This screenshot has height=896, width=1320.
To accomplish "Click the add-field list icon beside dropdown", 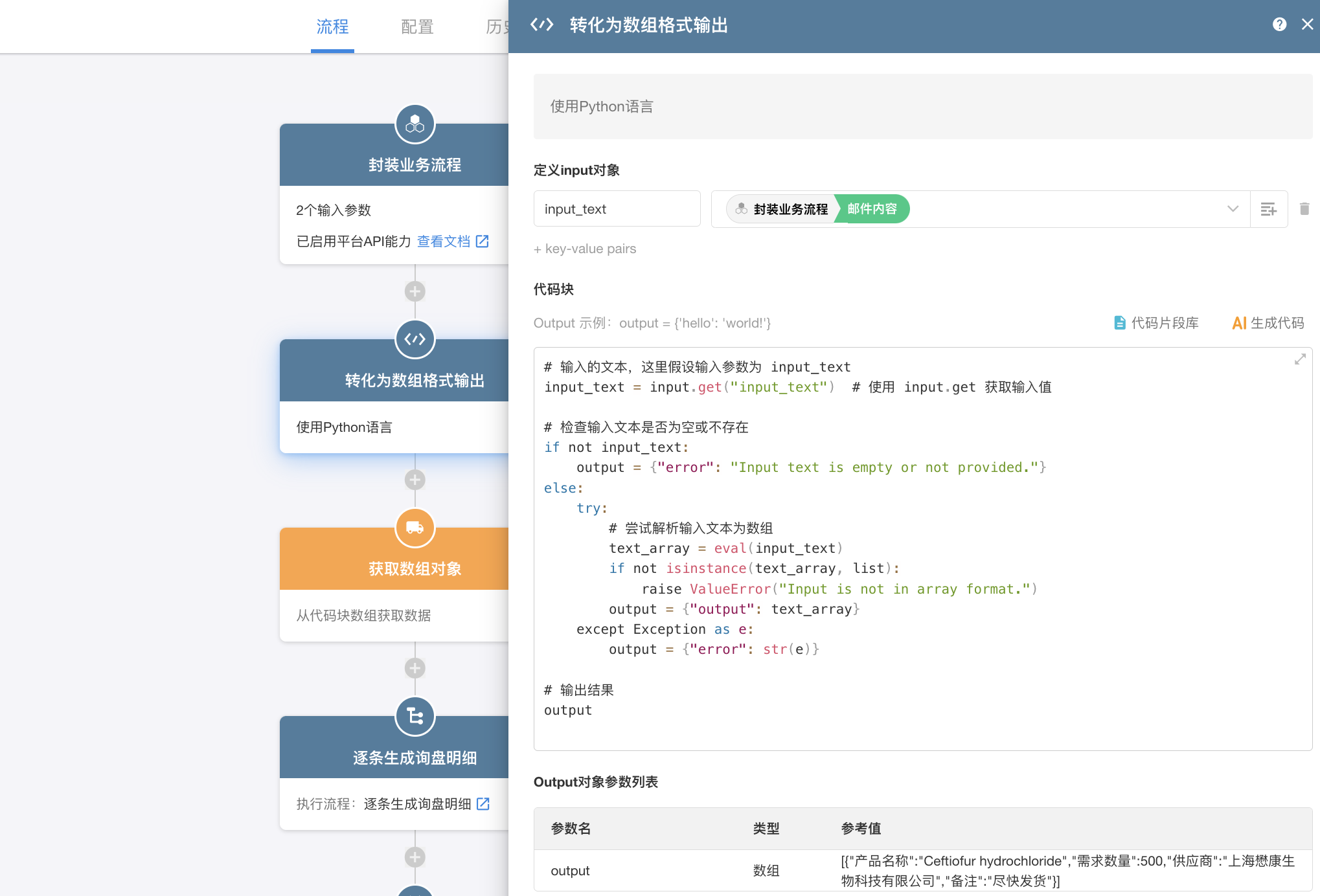I will pyautogui.click(x=1268, y=209).
